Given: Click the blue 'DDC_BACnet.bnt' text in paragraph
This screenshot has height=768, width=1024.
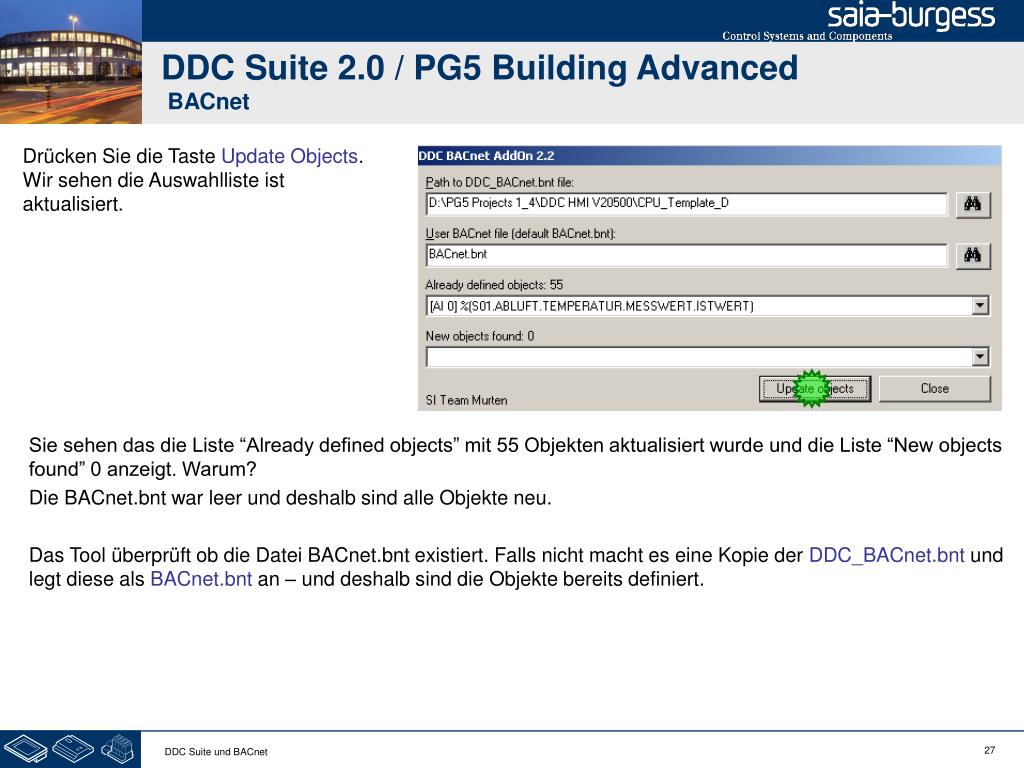Looking at the screenshot, I should point(886,555).
